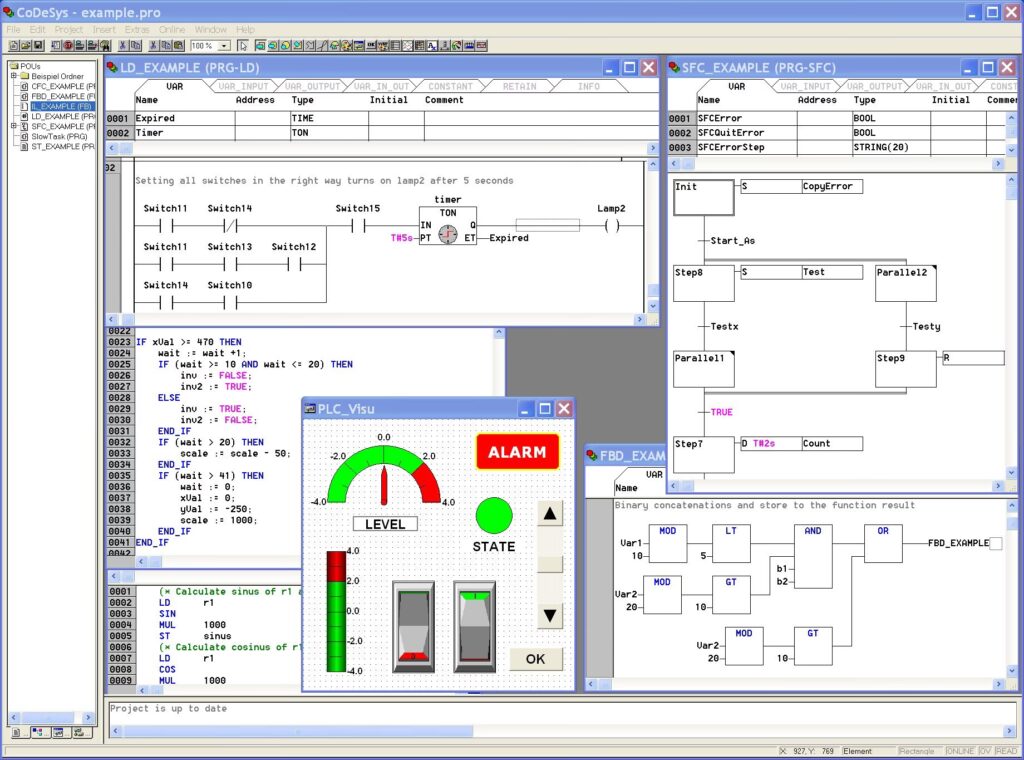Click the red stop toolbar icon
The width and height of the screenshot is (1024, 760).
67,45
